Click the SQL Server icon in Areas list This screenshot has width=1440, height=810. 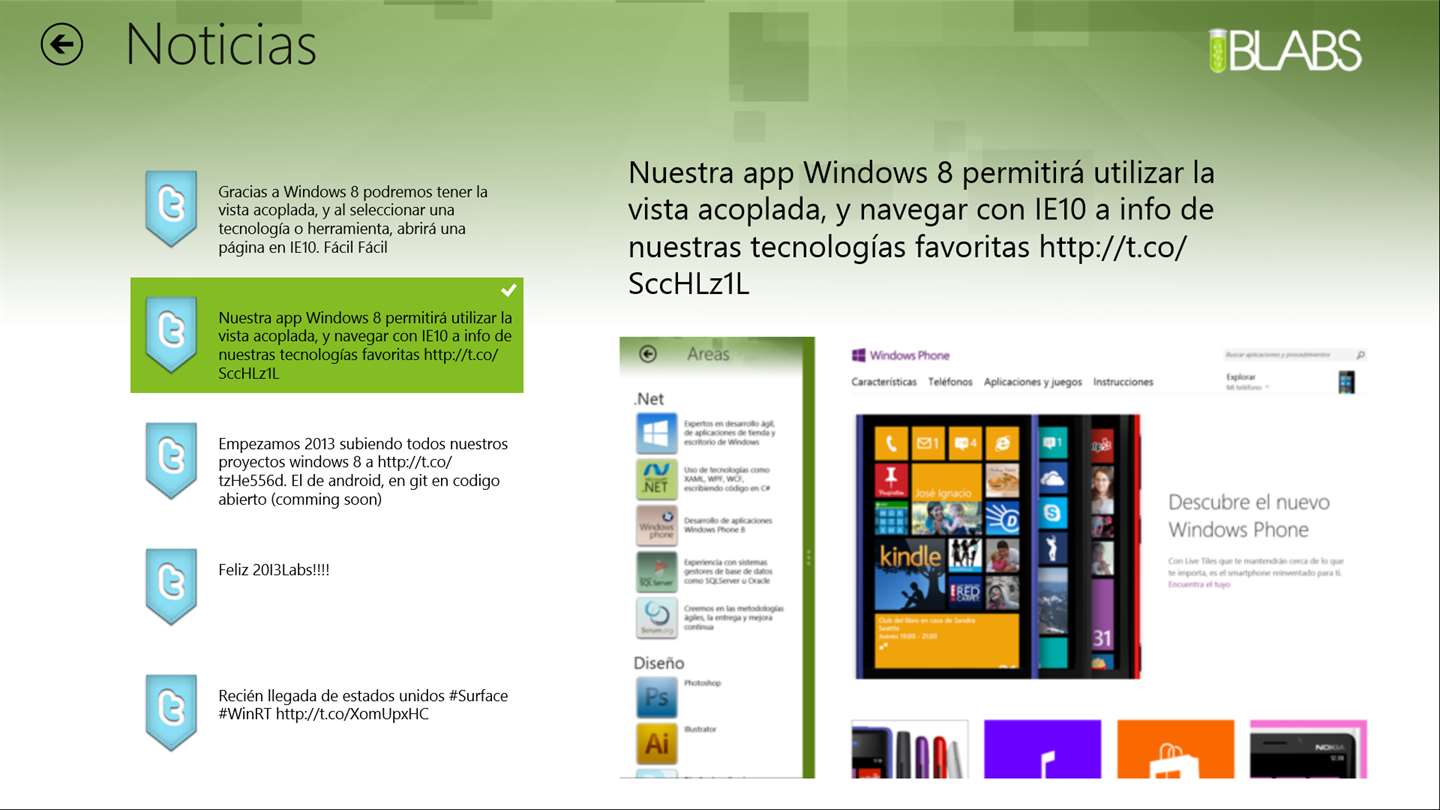tap(657, 571)
